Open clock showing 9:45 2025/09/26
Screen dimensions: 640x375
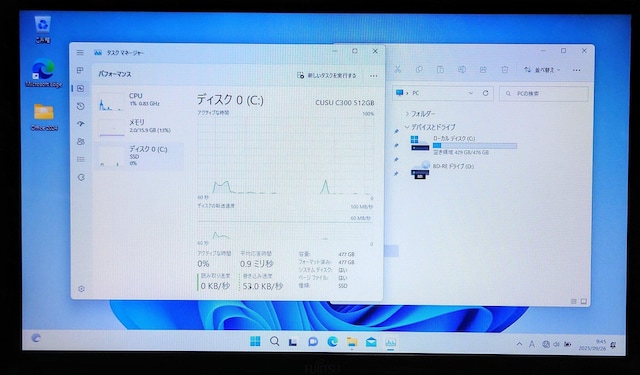pos(592,345)
